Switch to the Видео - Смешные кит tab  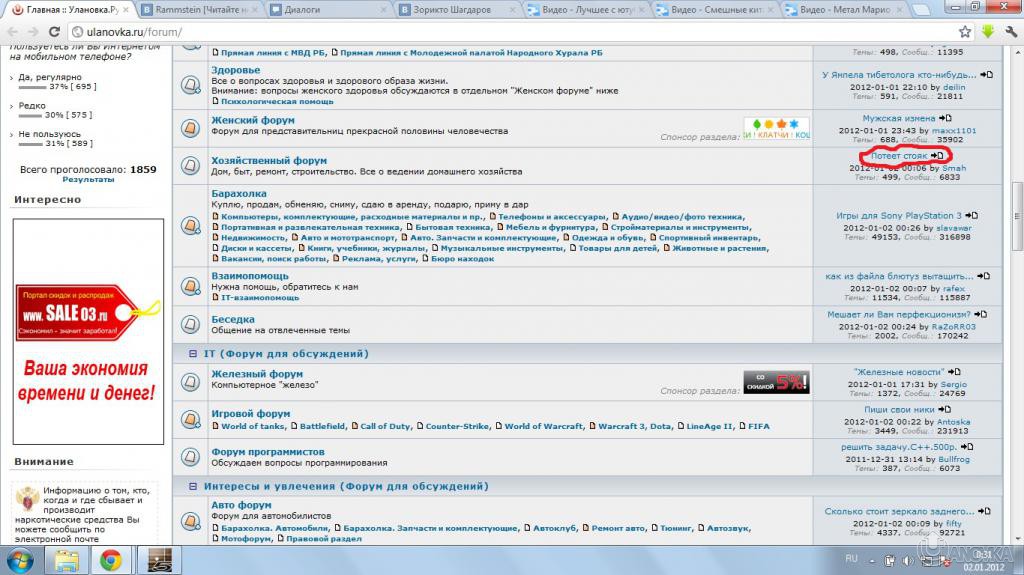pyautogui.click(x=714, y=10)
